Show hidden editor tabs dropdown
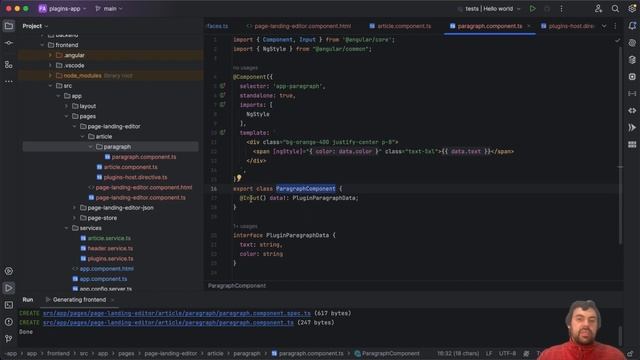640x360 pixels. 604,26
